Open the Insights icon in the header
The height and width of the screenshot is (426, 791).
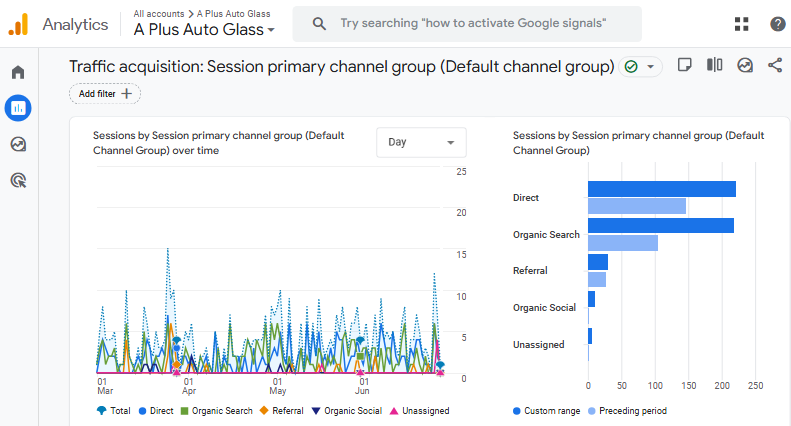745,65
